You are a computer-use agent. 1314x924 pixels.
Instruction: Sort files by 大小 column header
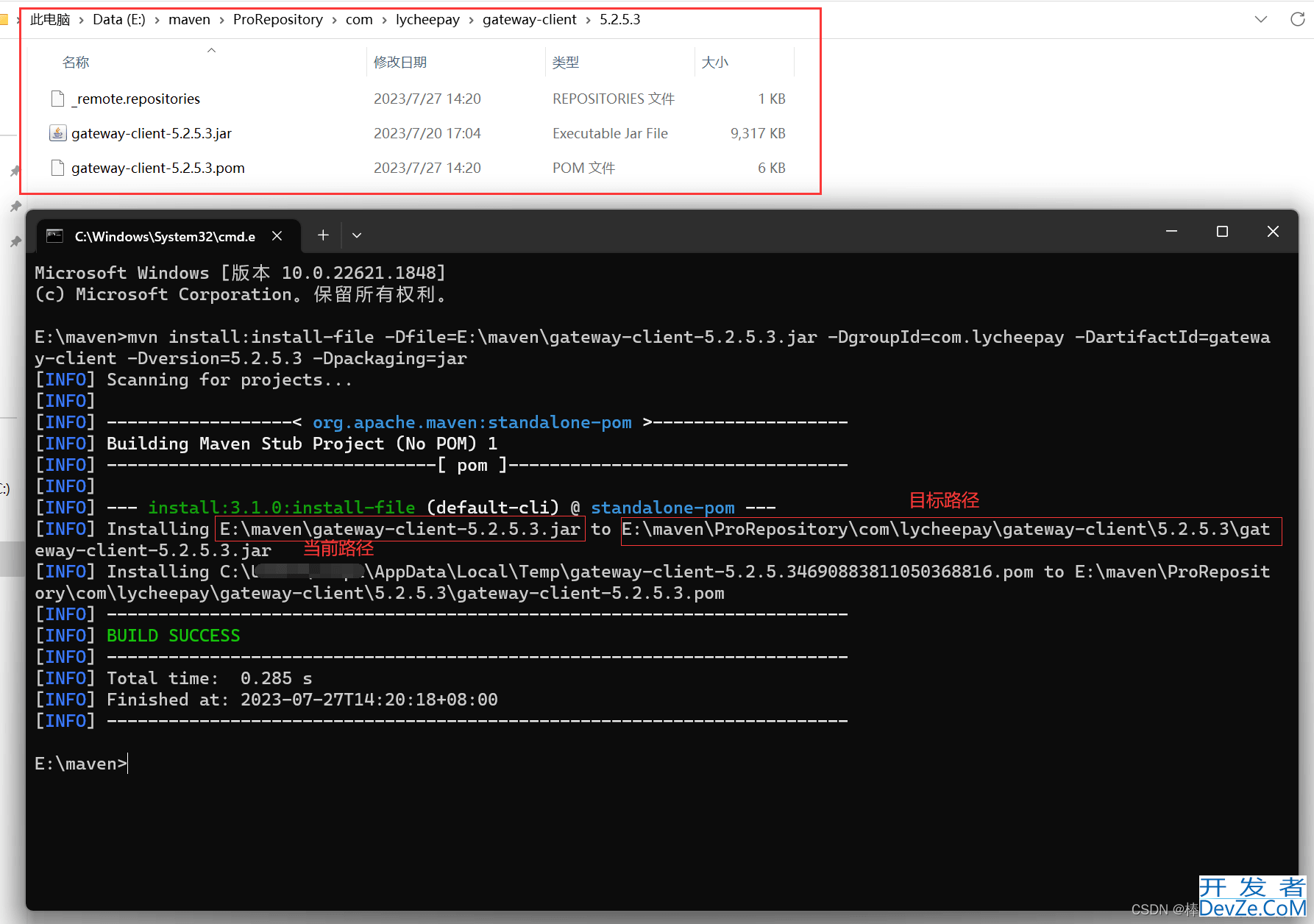(715, 63)
